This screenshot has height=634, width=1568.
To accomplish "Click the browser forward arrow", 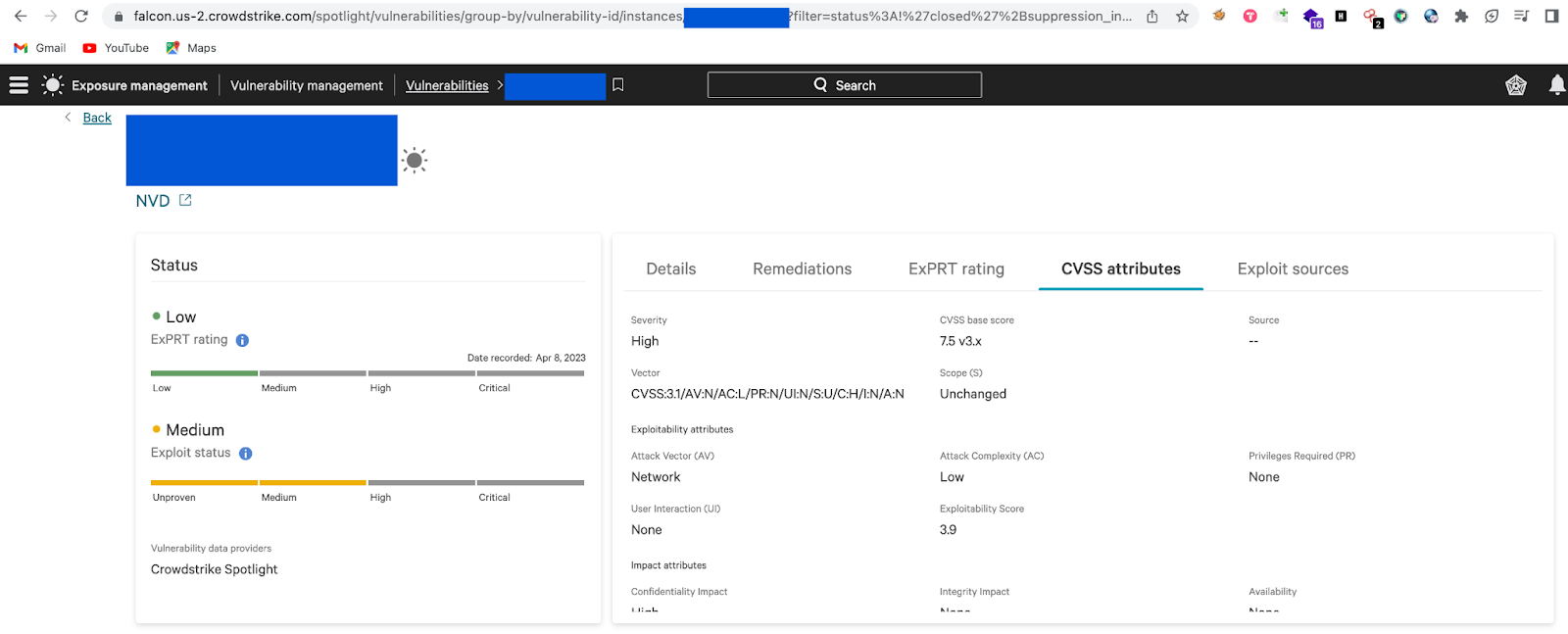I will click(51, 16).
